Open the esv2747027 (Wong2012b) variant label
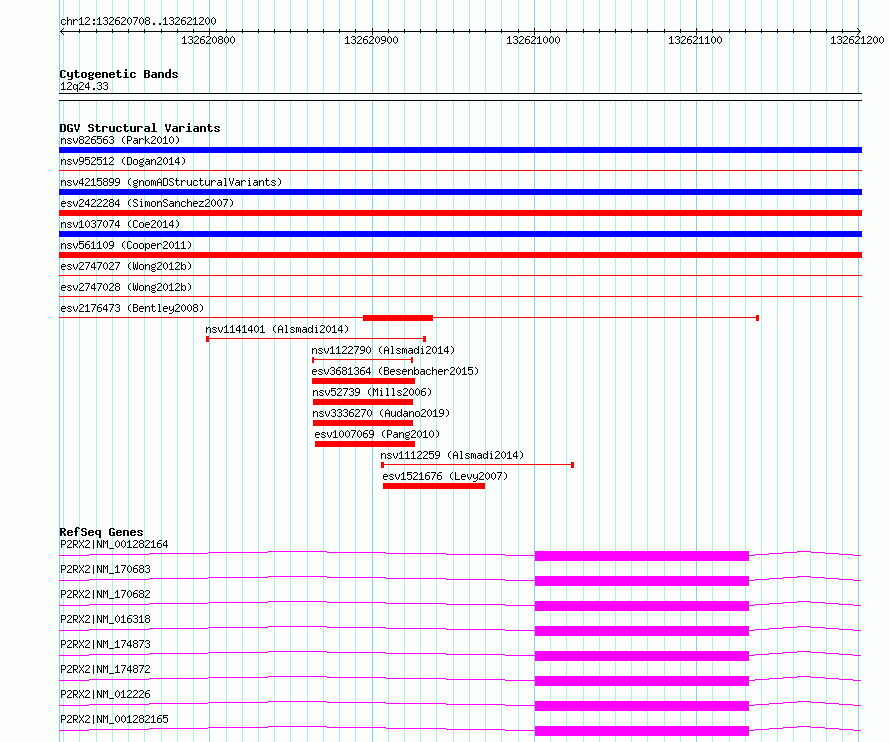This screenshot has width=890, height=742. (126, 266)
